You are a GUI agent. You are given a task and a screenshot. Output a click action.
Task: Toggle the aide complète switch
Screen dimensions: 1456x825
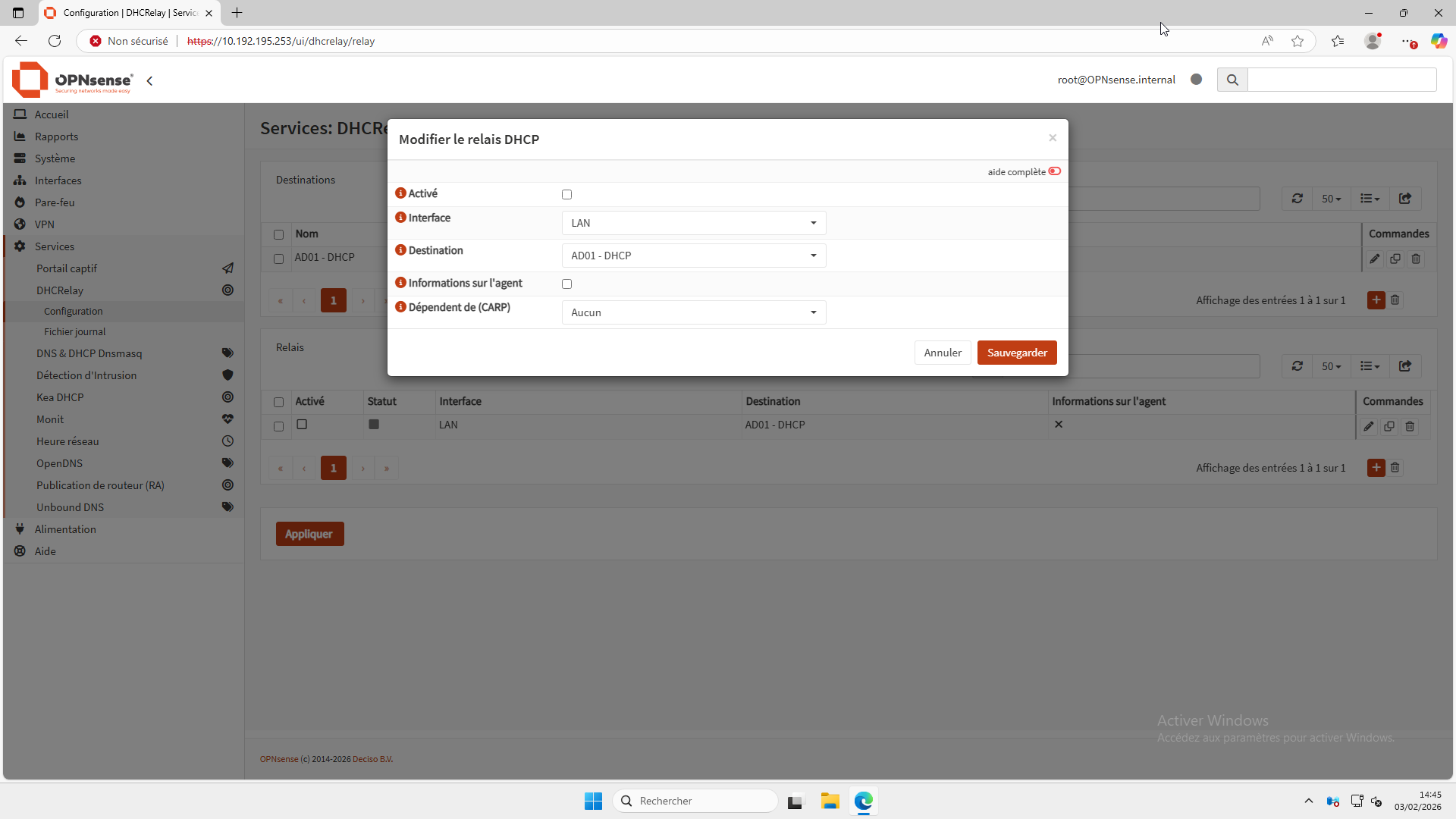(1054, 171)
